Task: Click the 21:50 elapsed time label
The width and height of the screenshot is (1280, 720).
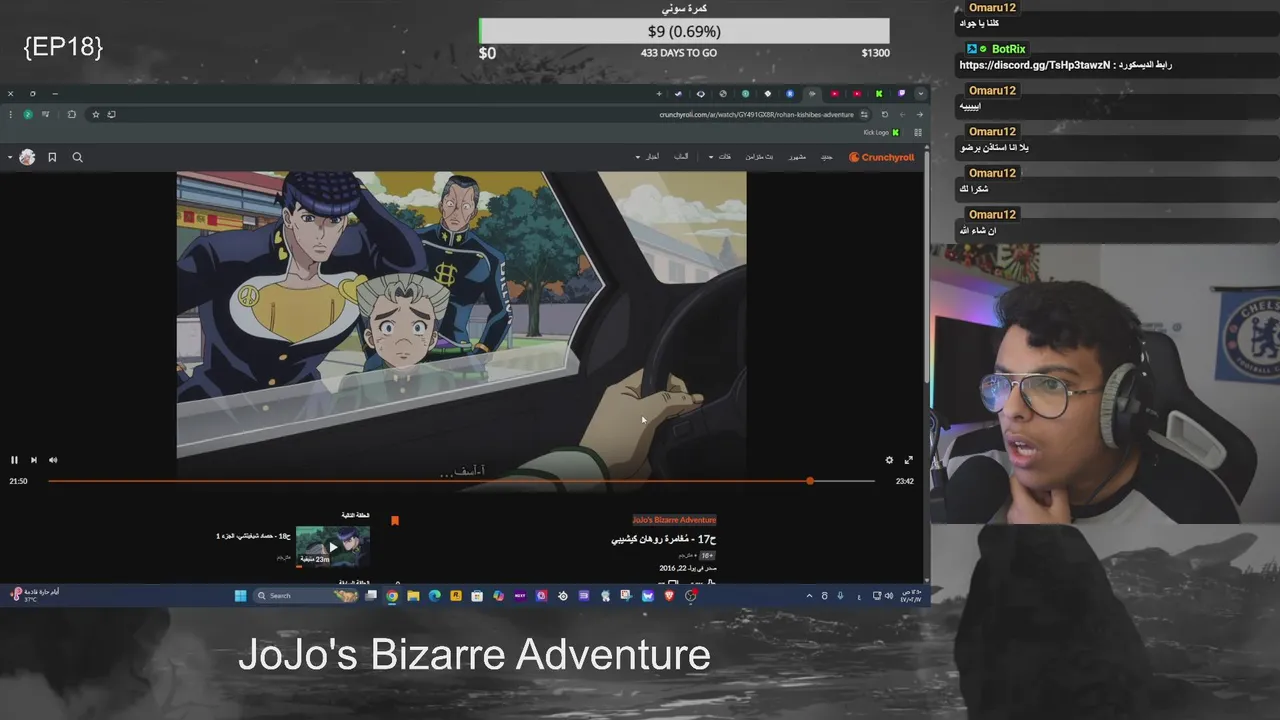Action: [x=18, y=481]
